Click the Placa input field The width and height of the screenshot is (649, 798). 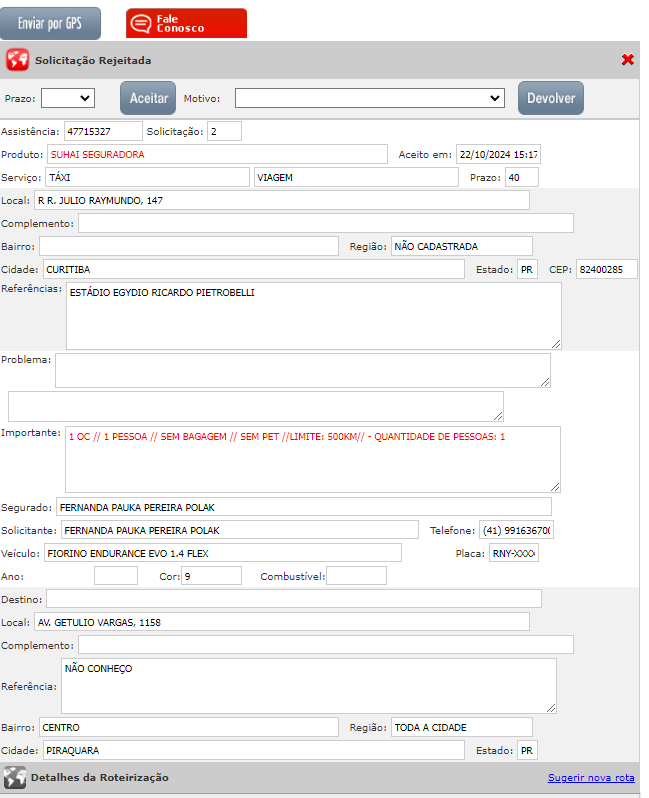[x=513, y=553]
